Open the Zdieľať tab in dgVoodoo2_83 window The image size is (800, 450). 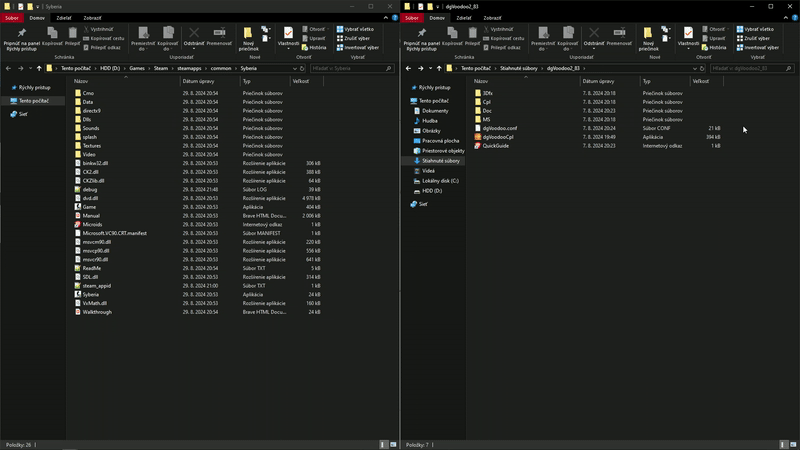(x=464, y=18)
